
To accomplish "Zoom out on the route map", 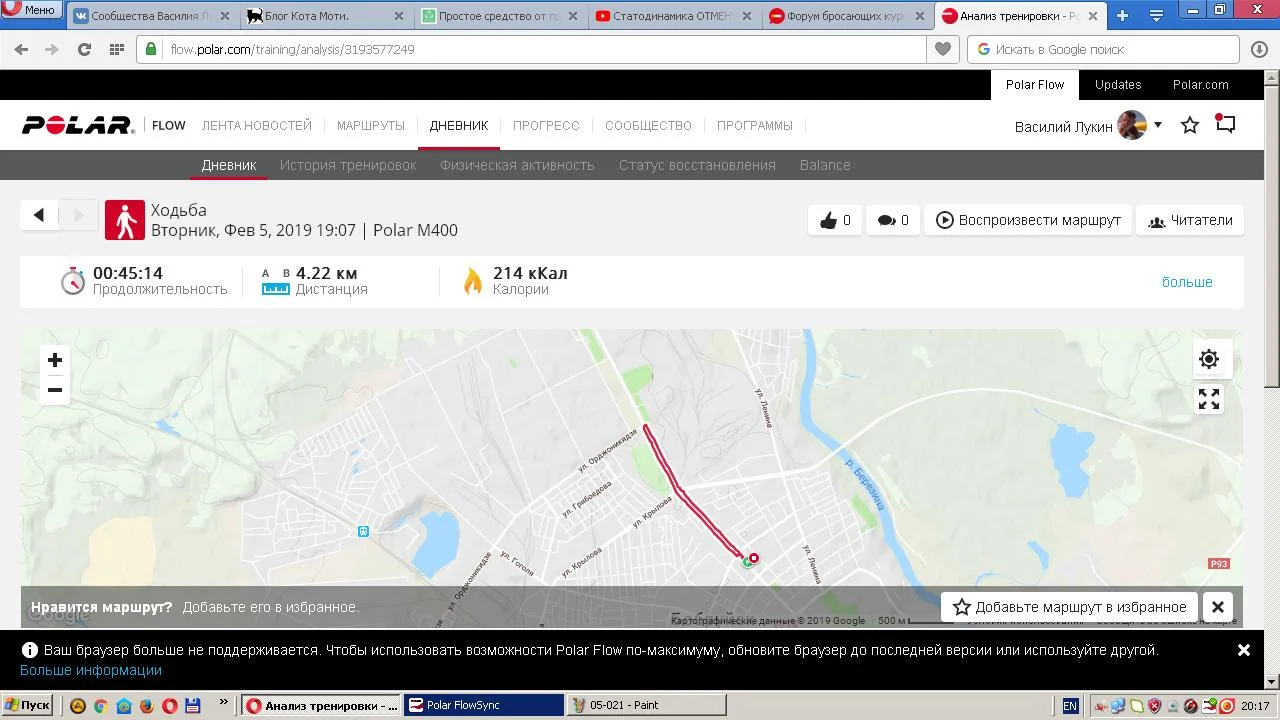I will 55,390.
